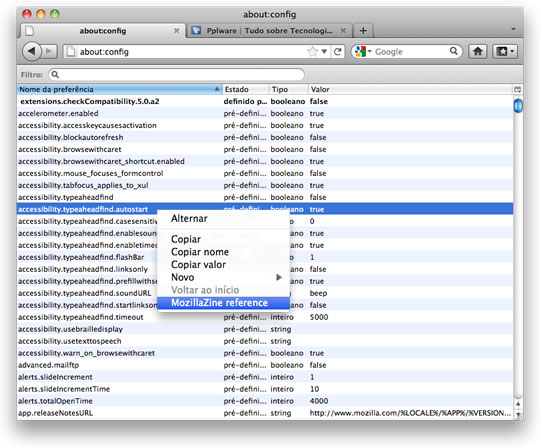Open the Google search engine dropdown

coord(363,52)
